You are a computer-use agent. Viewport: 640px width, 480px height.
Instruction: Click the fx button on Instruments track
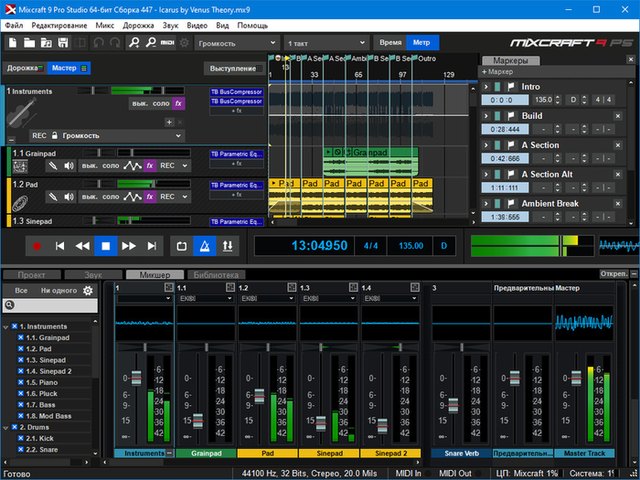tap(178, 103)
